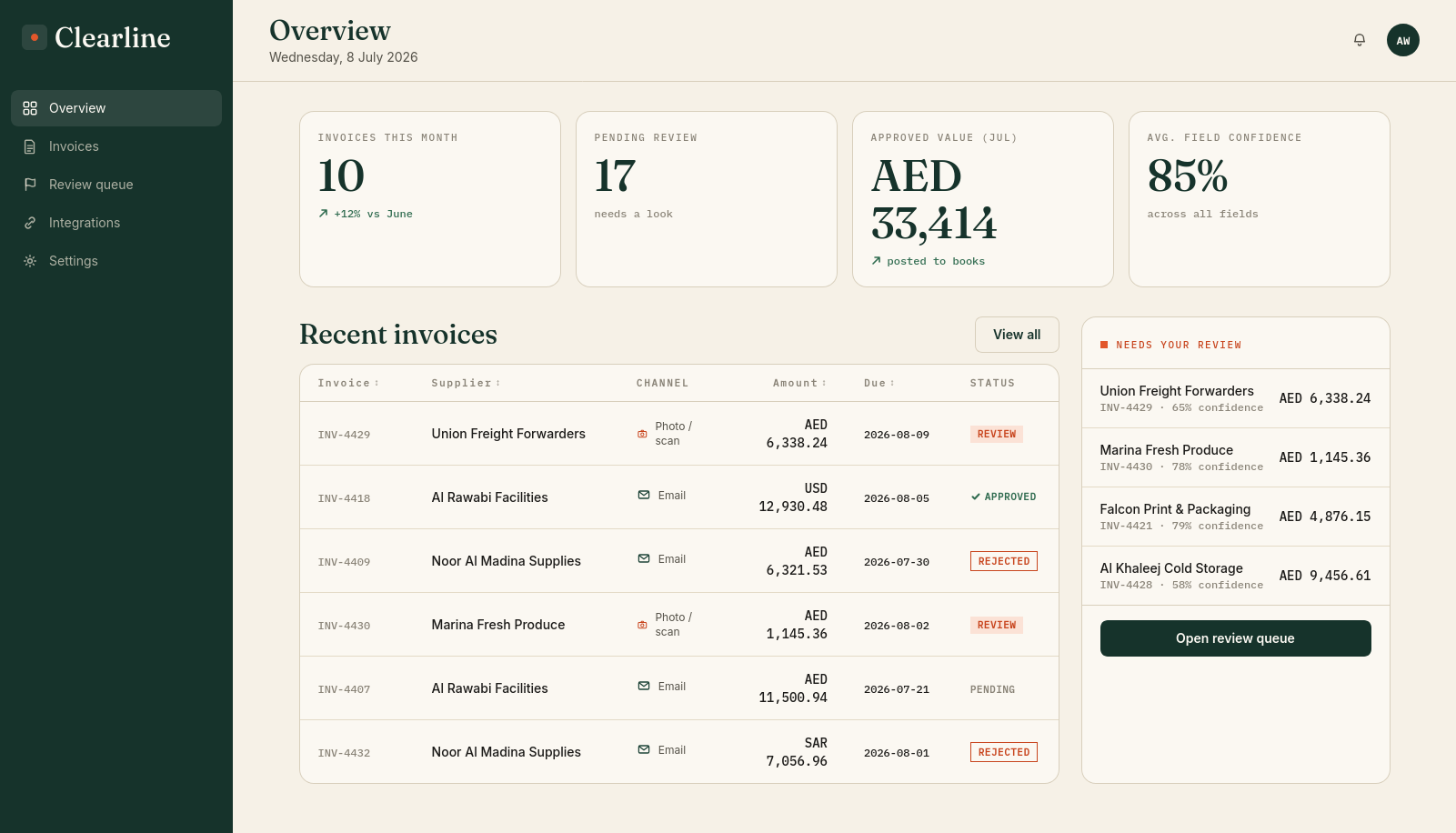The height and width of the screenshot is (833, 1456).
Task: Select the Pending Review card
Action: tap(707, 199)
